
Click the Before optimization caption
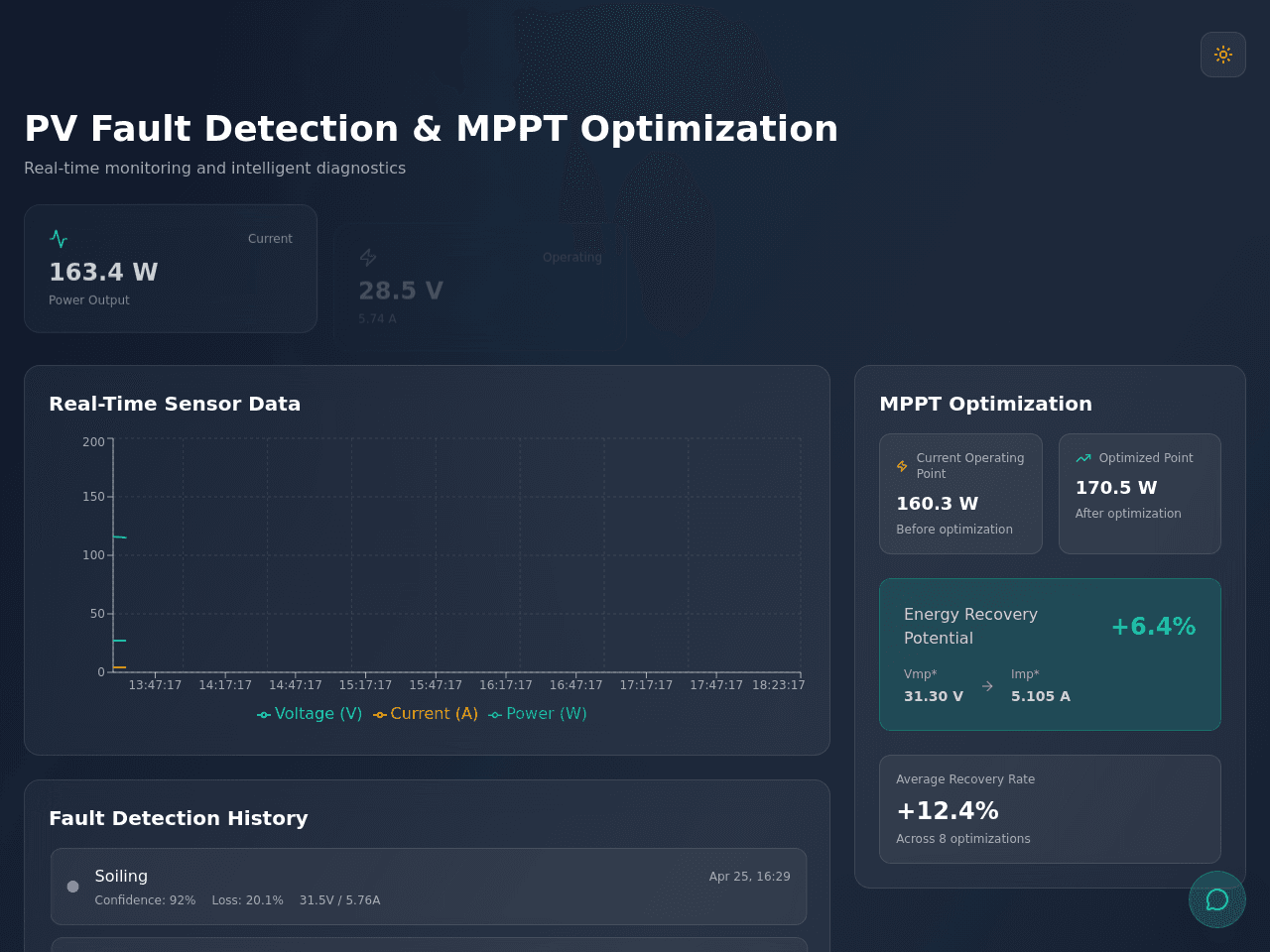[x=954, y=530]
